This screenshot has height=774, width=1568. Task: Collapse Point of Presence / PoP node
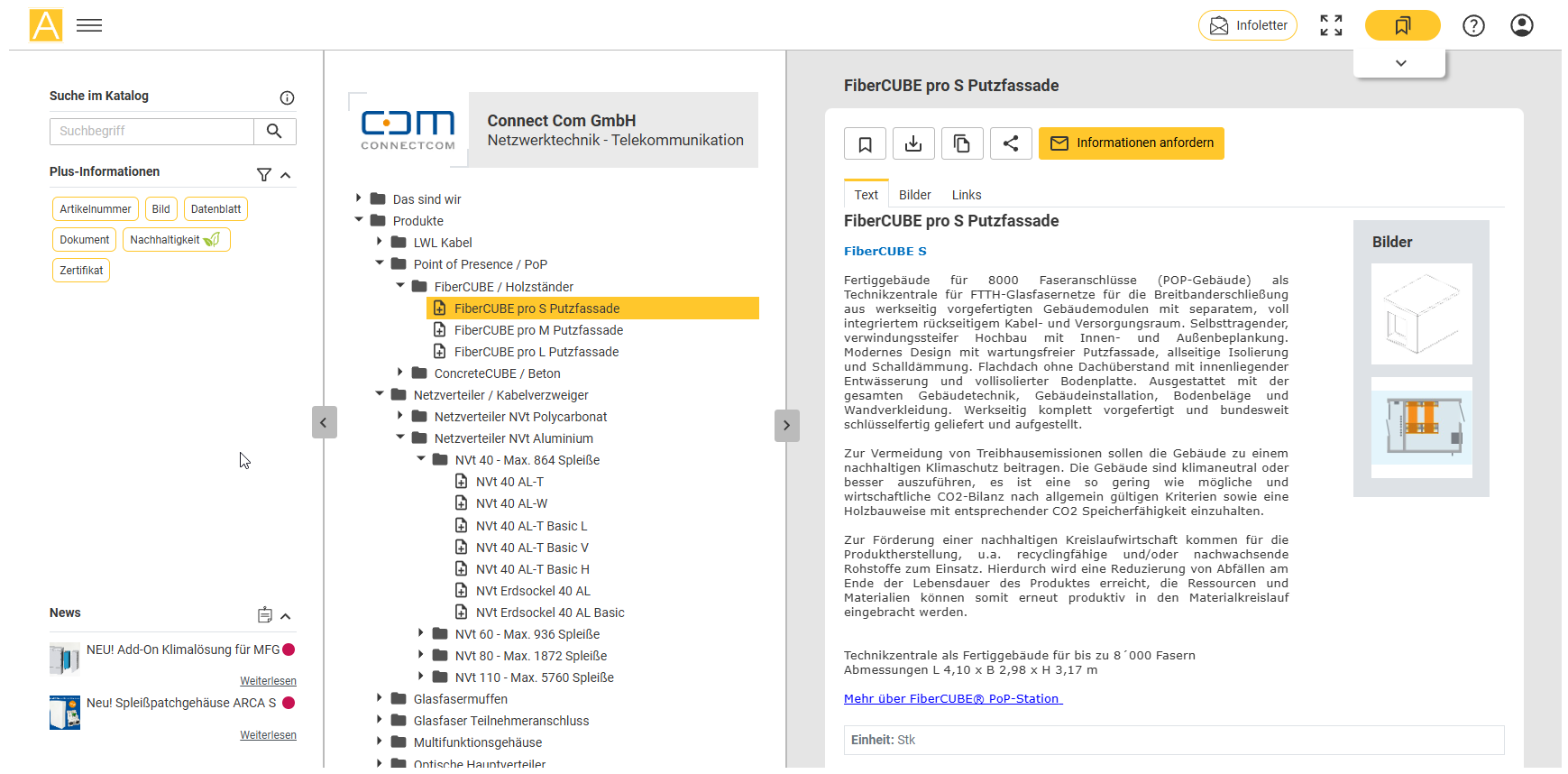click(x=380, y=263)
